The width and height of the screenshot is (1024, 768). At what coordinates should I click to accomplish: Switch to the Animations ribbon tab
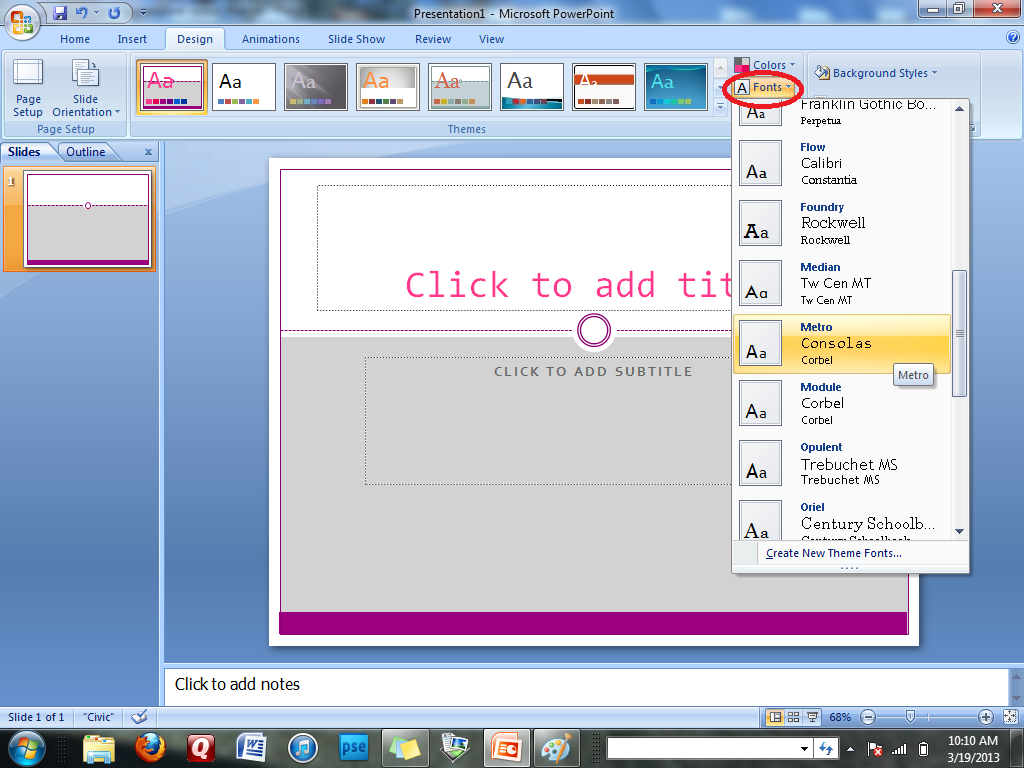[271, 39]
